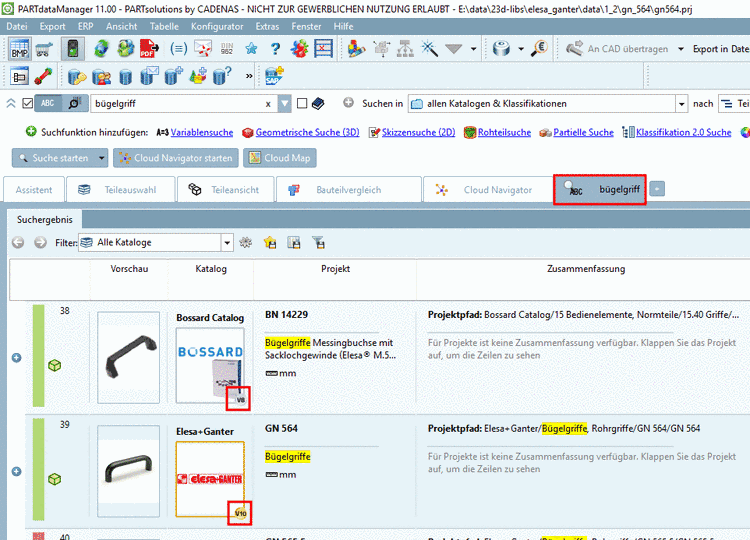Click the database with question mark icon
The image size is (750, 540).
tap(221, 76)
